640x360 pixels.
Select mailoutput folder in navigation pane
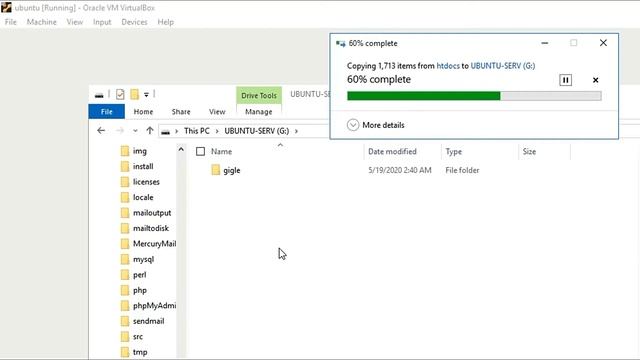pyautogui.click(x=152, y=213)
